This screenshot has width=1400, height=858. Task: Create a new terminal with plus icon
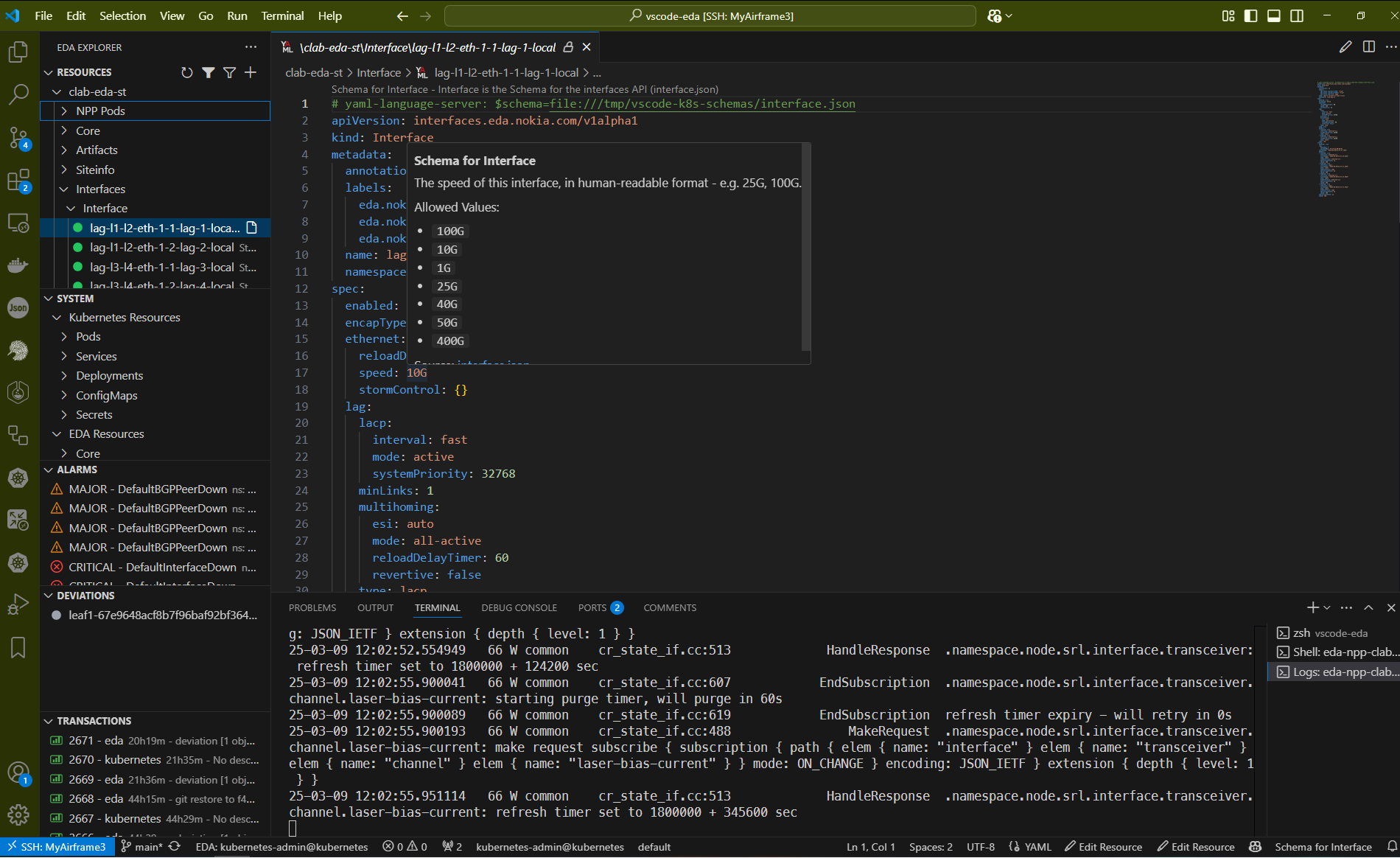(x=1312, y=607)
